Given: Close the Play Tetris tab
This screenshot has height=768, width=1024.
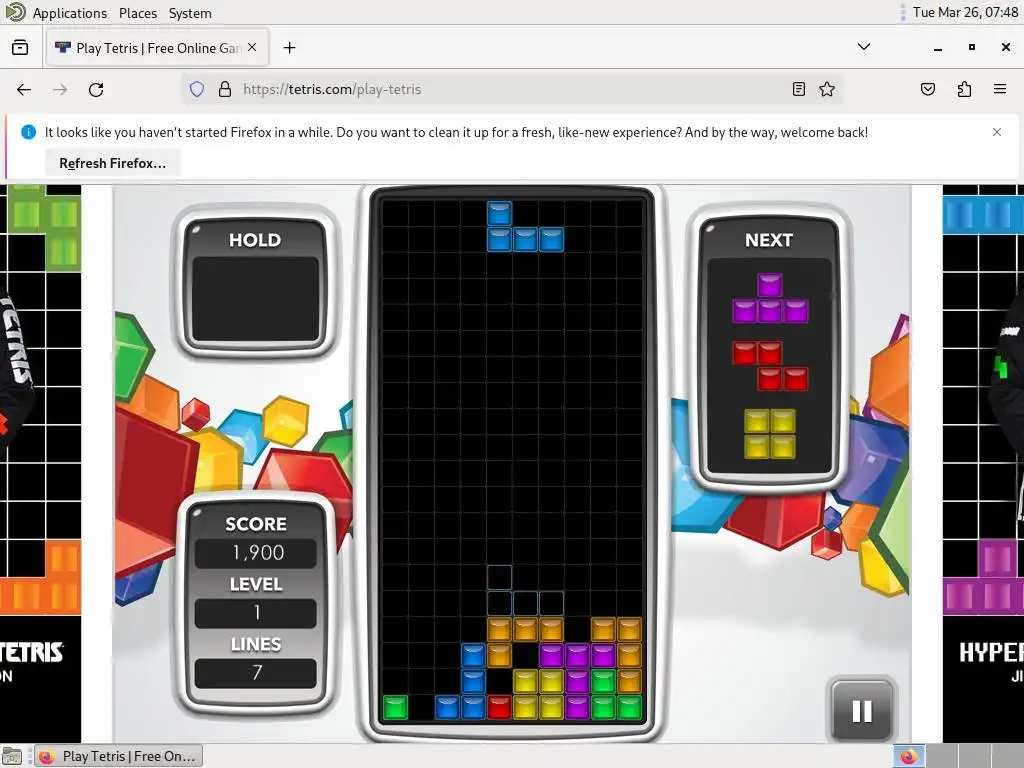Looking at the screenshot, I should click(252, 48).
